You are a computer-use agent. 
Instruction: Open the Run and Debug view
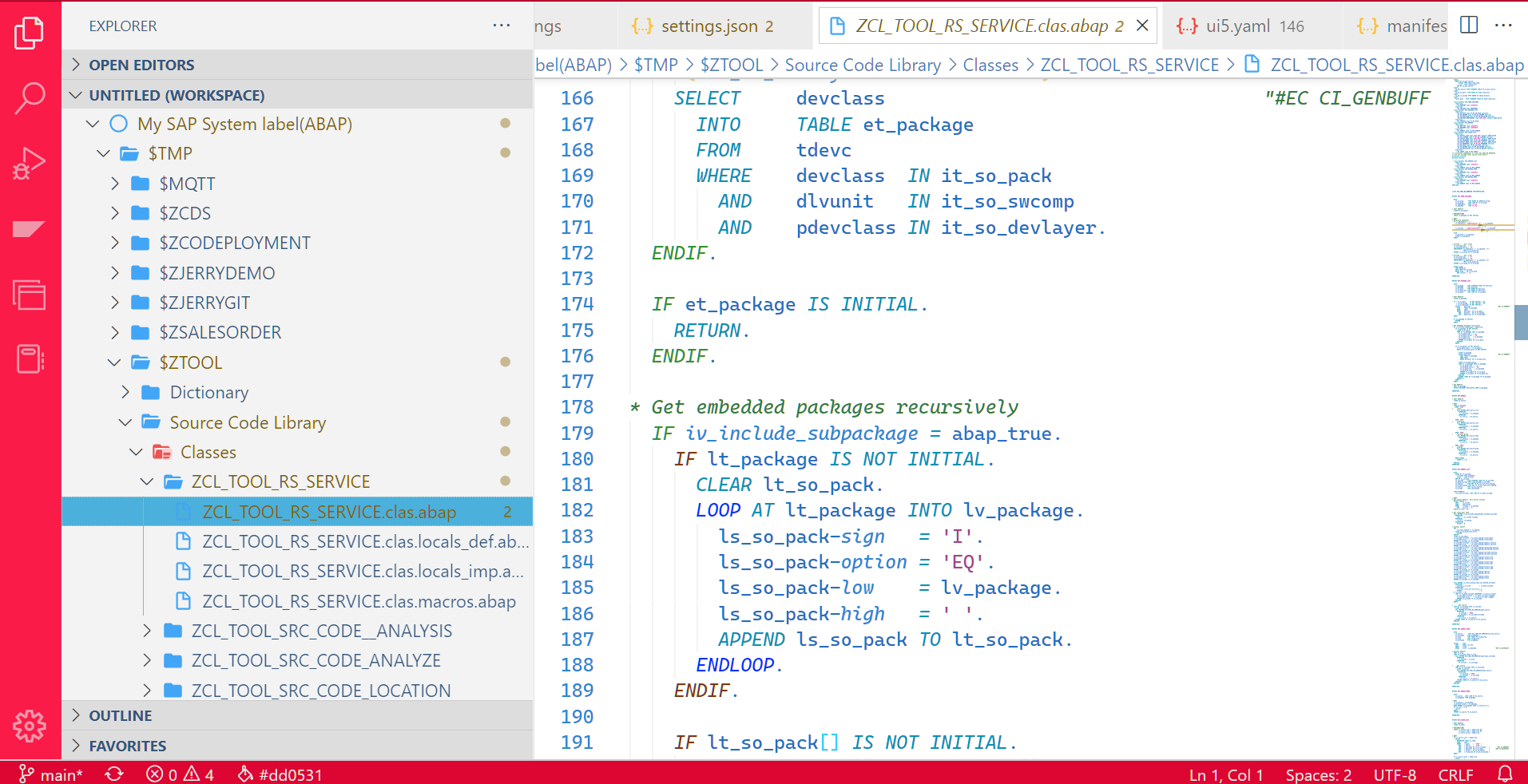click(30, 164)
